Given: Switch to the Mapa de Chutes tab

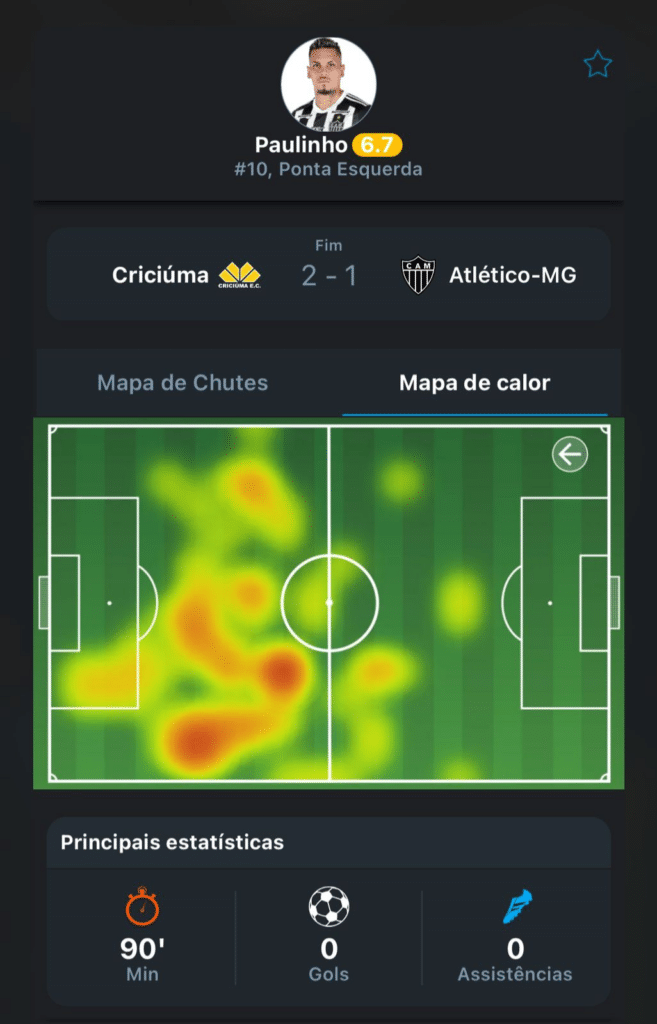Looking at the screenshot, I should [182, 383].
